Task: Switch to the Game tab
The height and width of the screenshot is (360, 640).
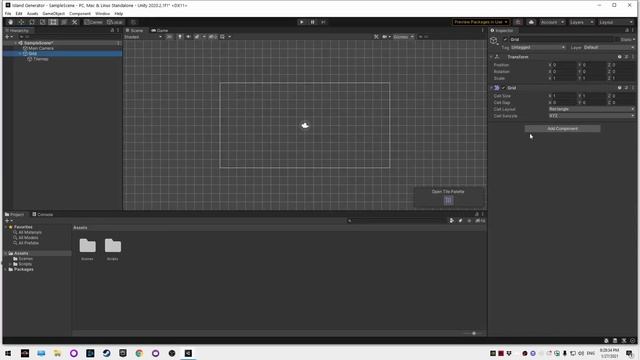Action: tap(160, 31)
